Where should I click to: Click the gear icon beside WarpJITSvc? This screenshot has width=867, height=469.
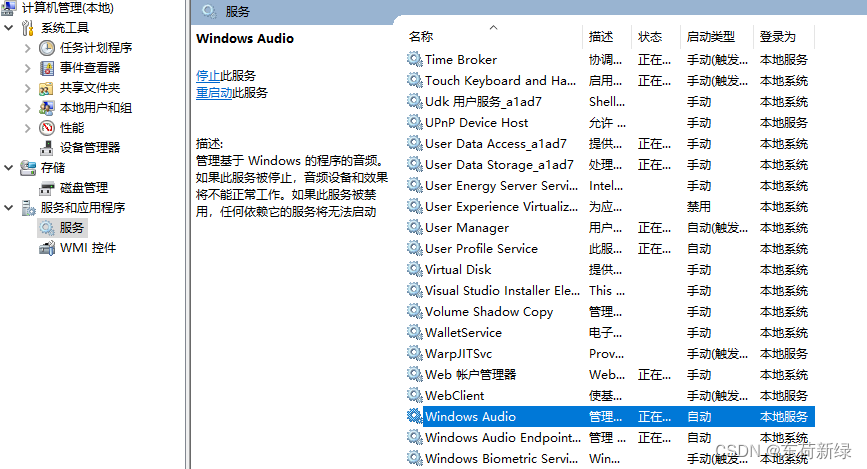pyautogui.click(x=415, y=353)
